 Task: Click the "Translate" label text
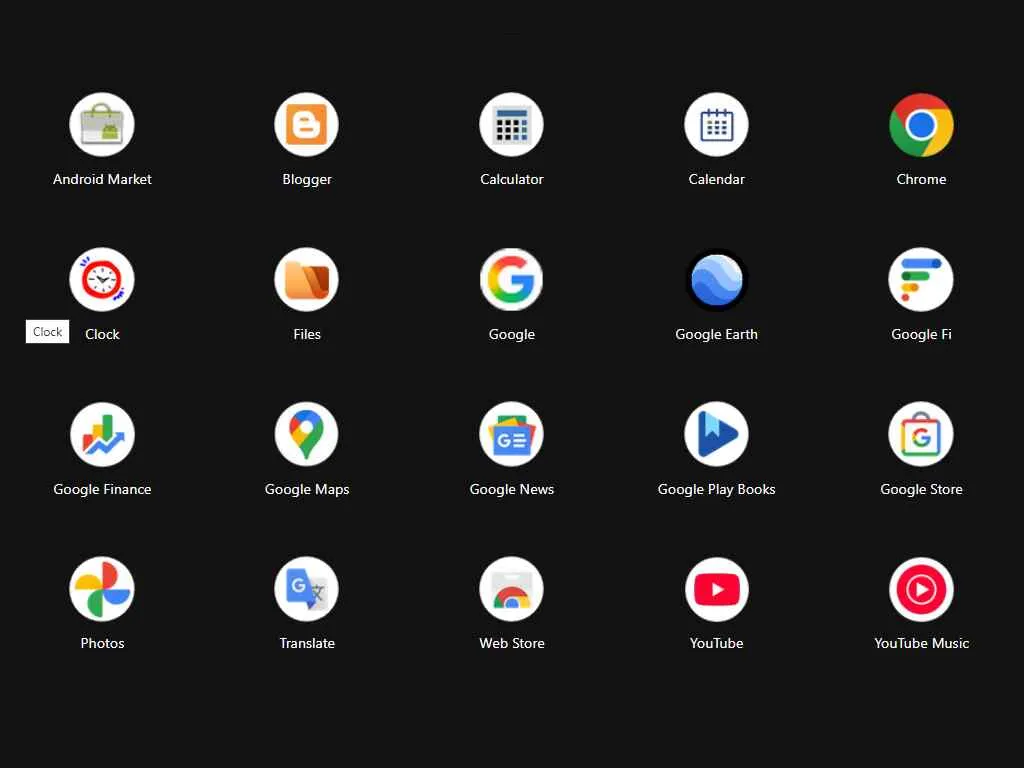pos(306,643)
